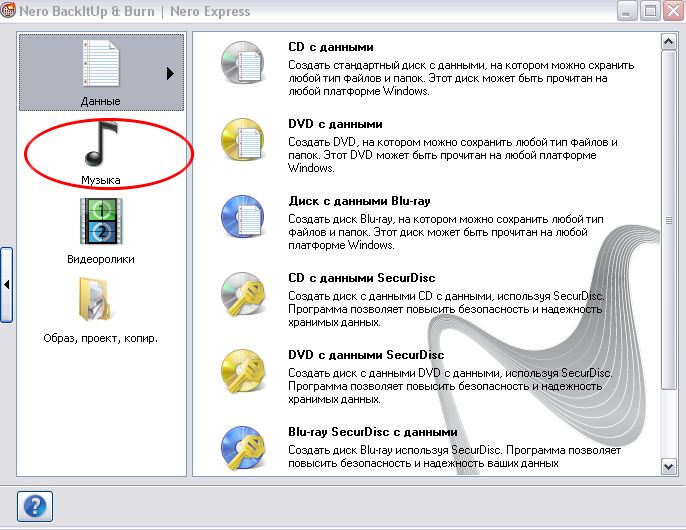This screenshot has height=530, width=686.
Task: Choose the DVD с данными heading
Action: coord(335,124)
